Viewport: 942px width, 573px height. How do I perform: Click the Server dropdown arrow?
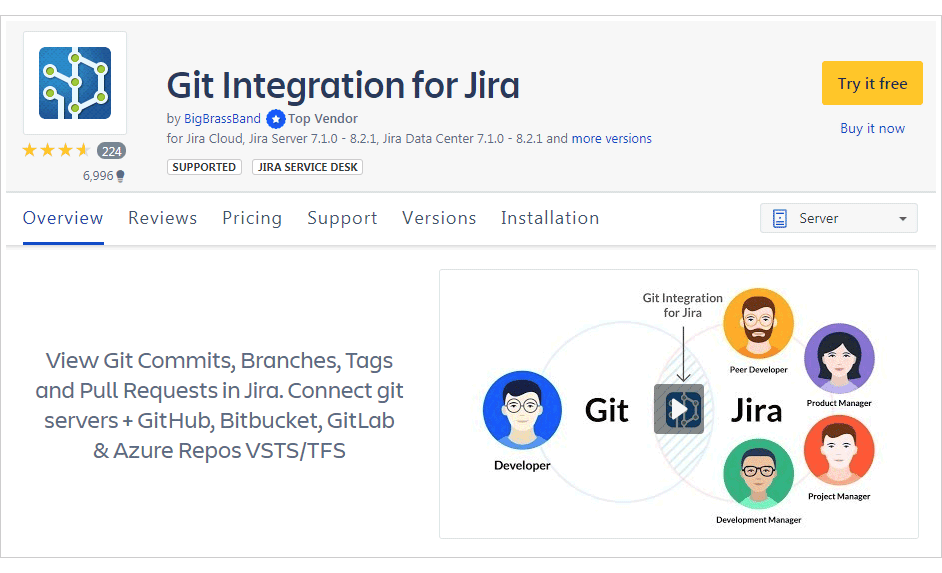pyautogui.click(x=902, y=219)
